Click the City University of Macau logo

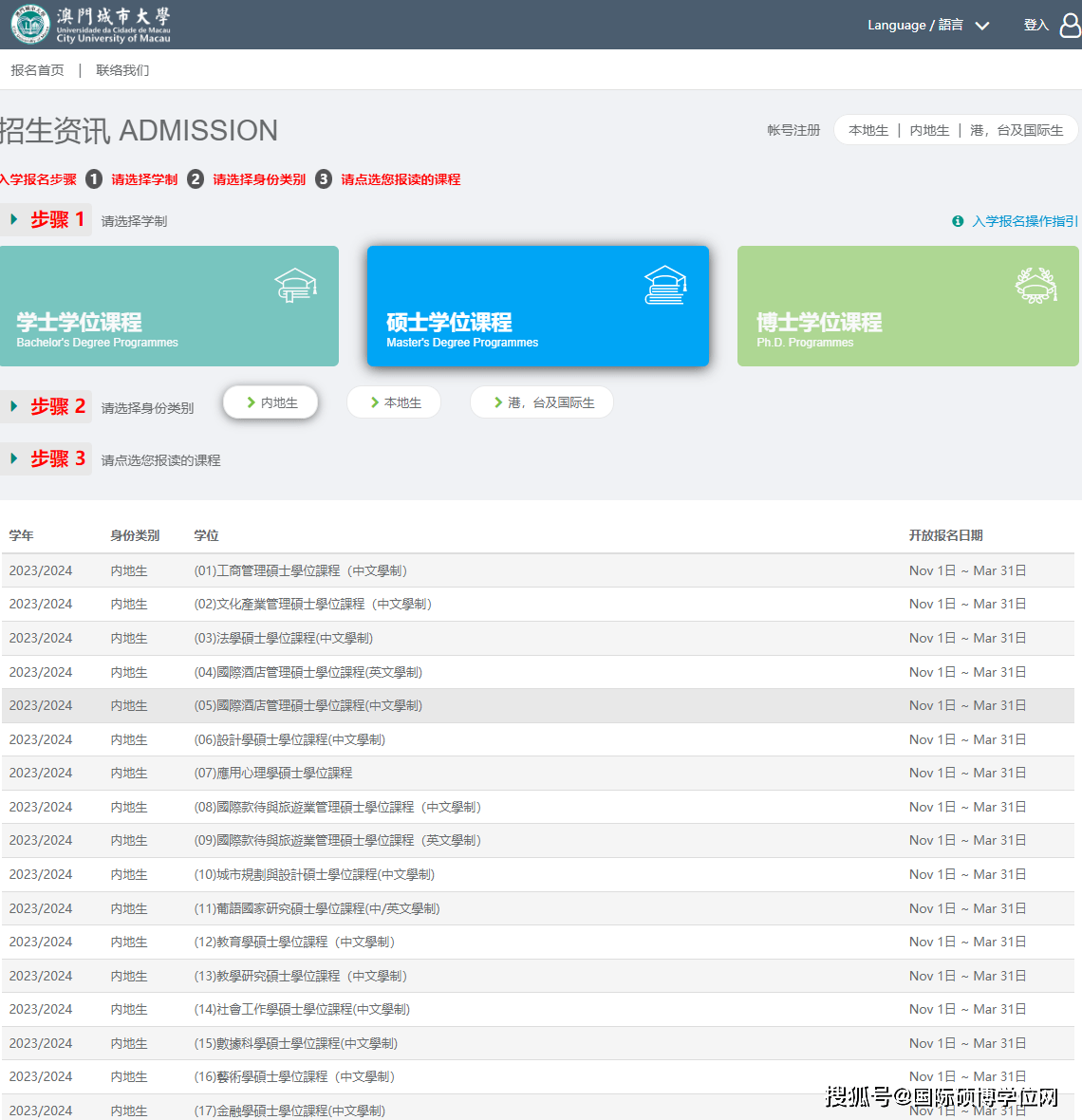(x=91, y=25)
